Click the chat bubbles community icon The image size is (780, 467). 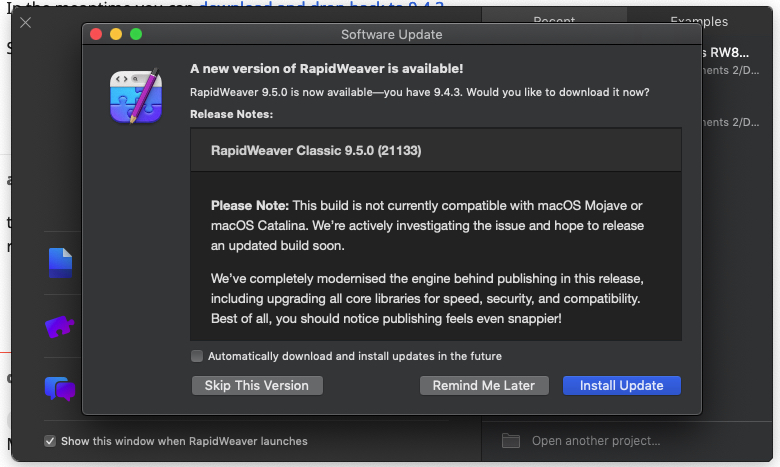(x=60, y=389)
